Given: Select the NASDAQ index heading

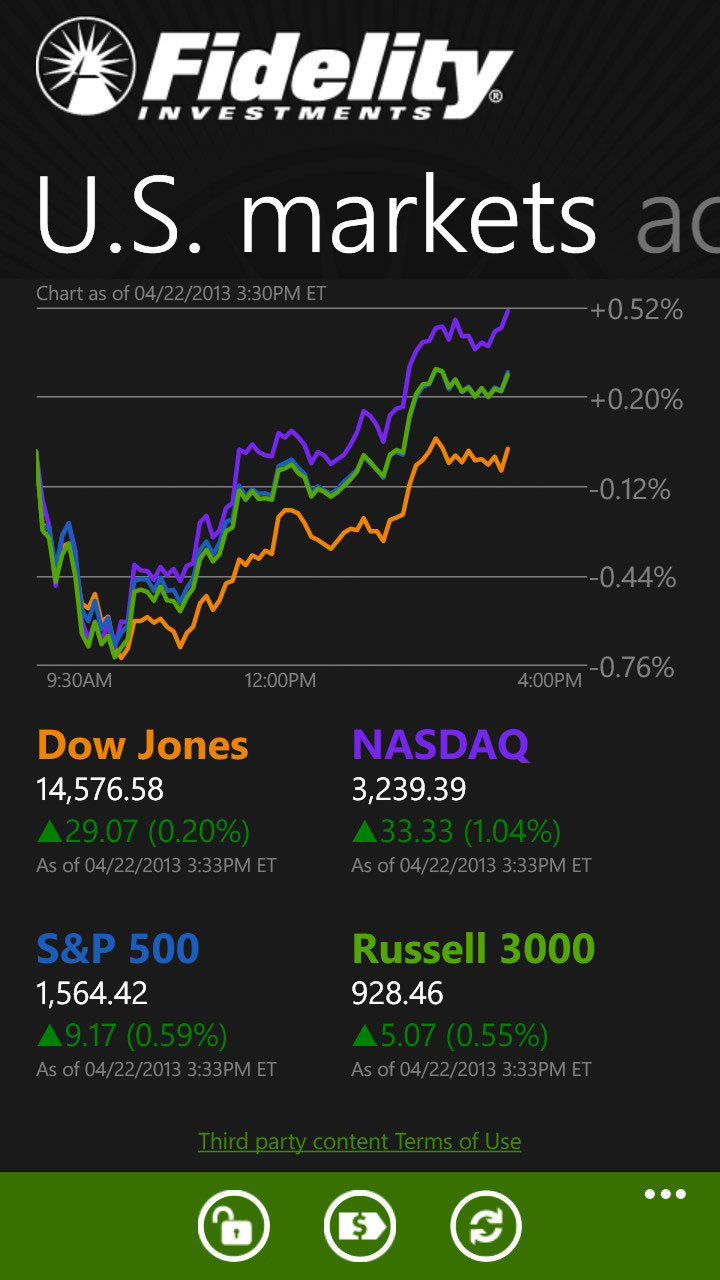Looking at the screenshot, I should [440, 745].
